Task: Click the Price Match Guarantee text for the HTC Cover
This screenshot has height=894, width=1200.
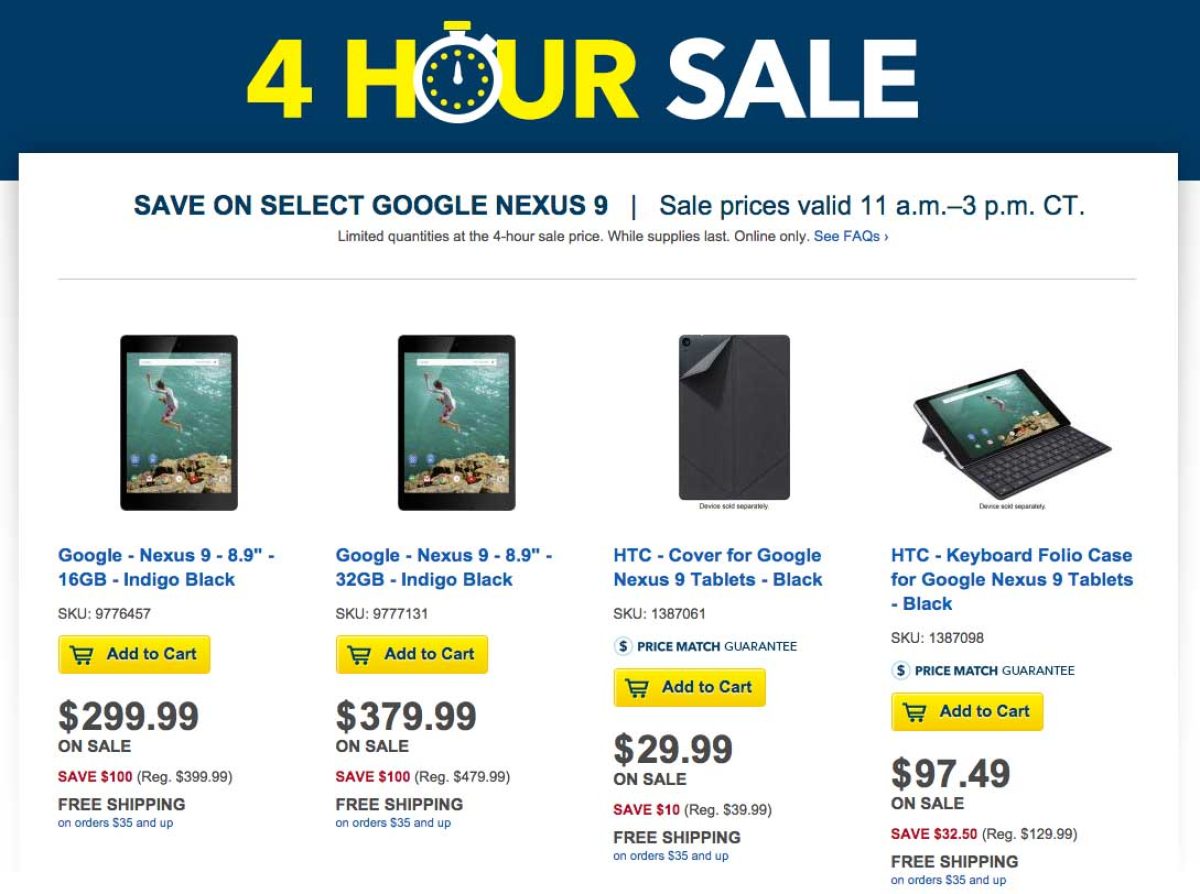Action: point(717,646)
